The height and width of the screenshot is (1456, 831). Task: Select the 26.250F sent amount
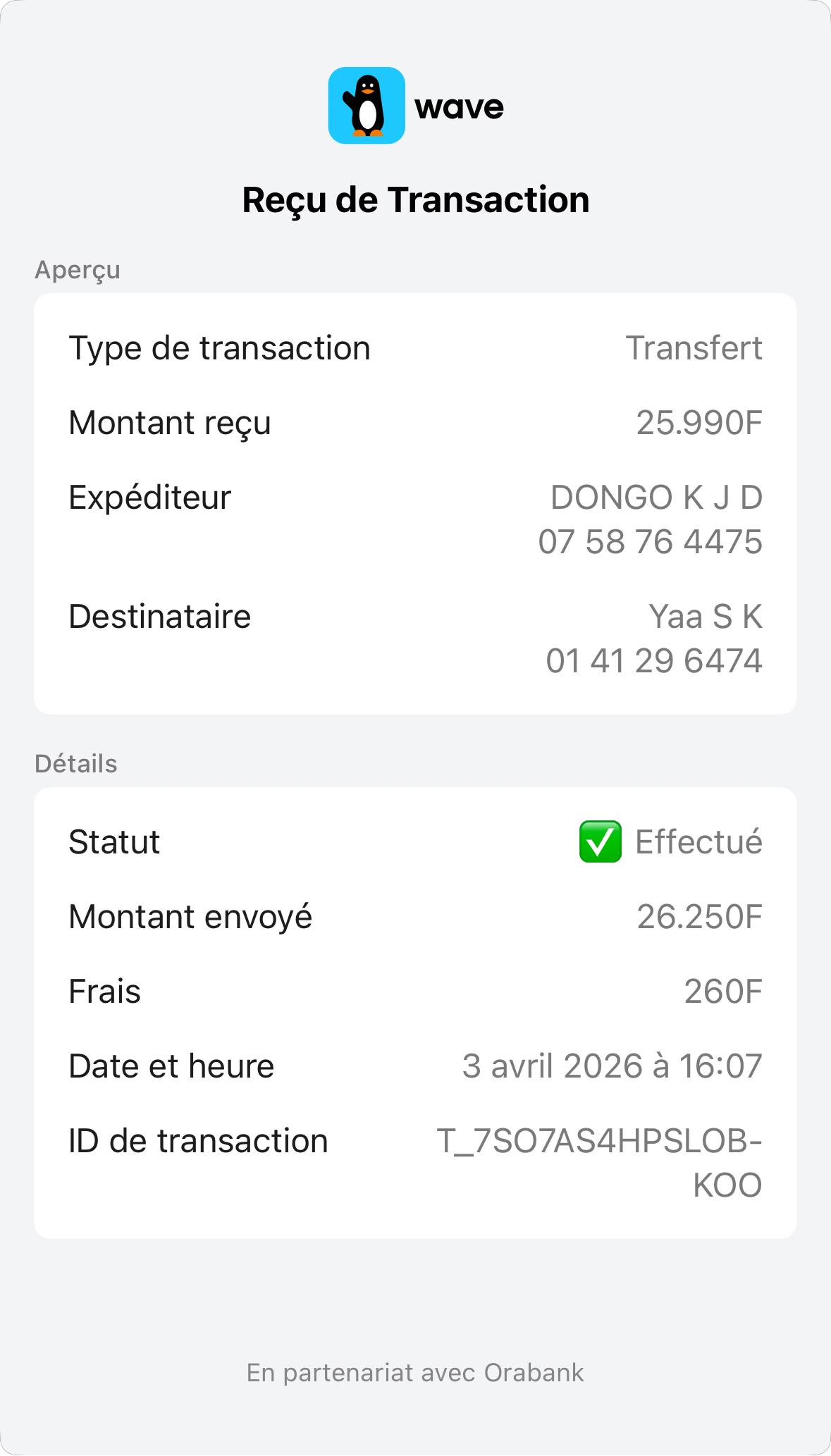pos(699,917)
